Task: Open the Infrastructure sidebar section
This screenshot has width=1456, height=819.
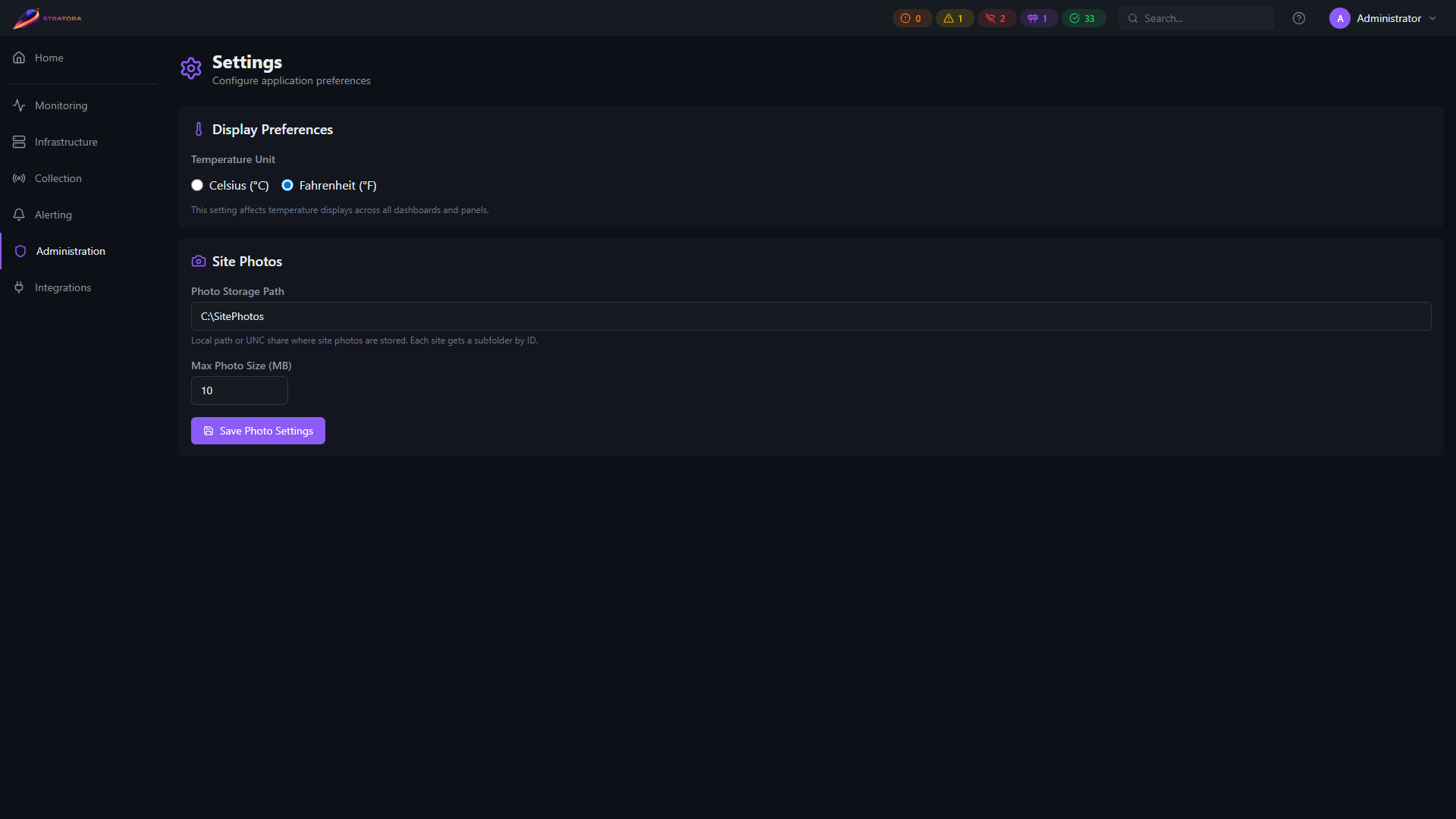Action: click(x=83, y=142)
